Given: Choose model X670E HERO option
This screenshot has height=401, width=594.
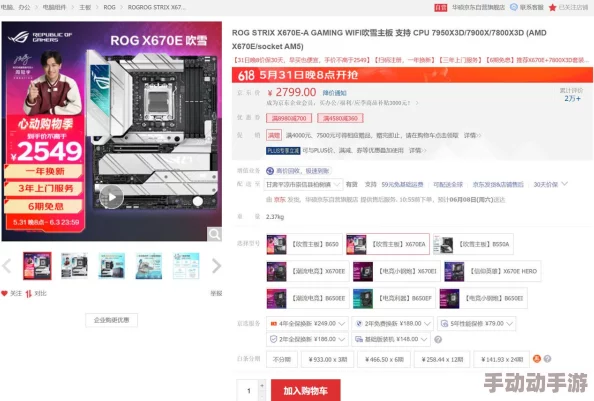Looking at the screenshot, I should (x=492, y=271).
